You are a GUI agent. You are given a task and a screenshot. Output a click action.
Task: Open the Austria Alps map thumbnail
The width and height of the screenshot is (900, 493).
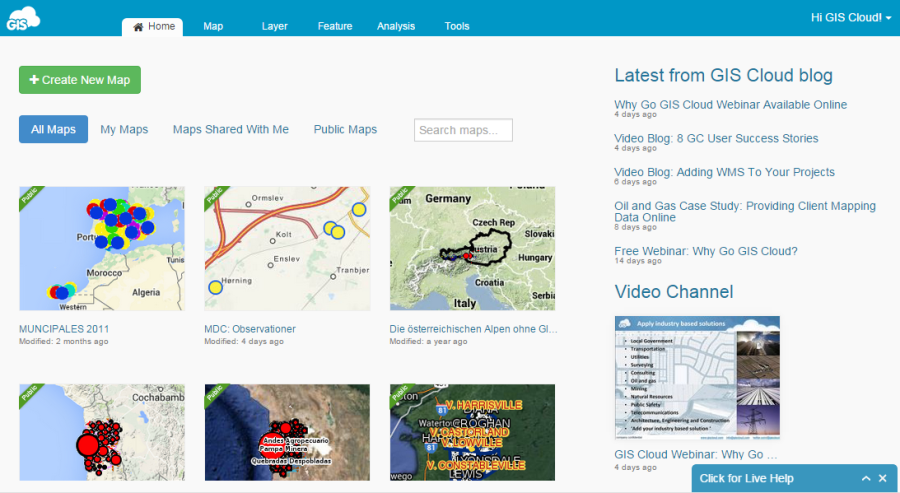pyautogui.click(x=472, y=249)
